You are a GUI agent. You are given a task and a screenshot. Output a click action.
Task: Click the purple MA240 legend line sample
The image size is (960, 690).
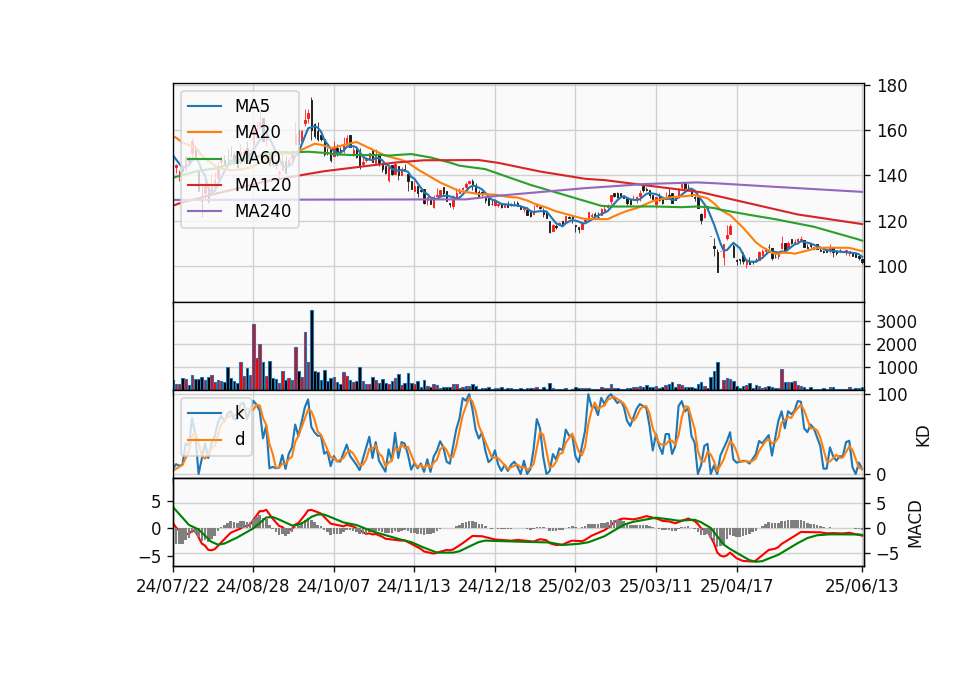[204, 211]
